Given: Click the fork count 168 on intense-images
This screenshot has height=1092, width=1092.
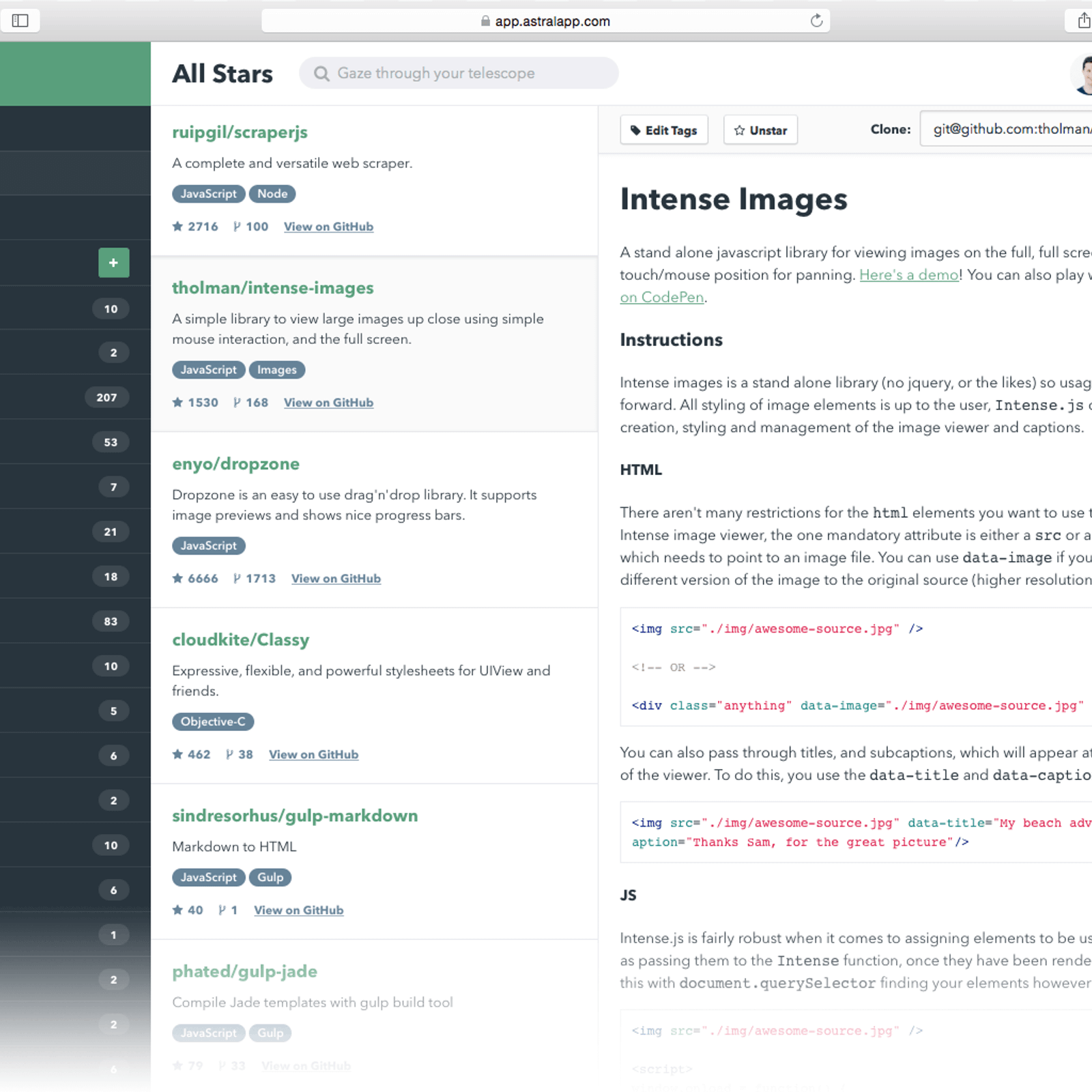Looking at the screenshot, I should [250, 403].
